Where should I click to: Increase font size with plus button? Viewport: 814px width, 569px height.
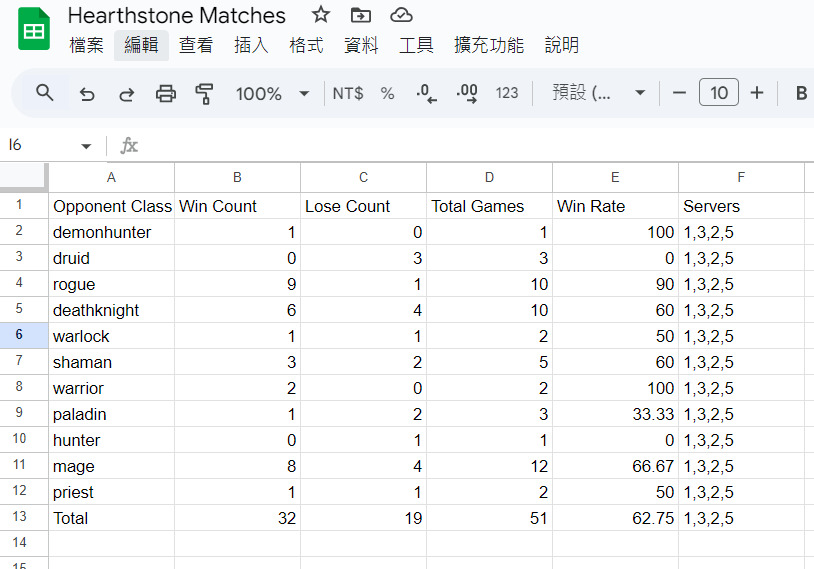(x=757, y=93)
